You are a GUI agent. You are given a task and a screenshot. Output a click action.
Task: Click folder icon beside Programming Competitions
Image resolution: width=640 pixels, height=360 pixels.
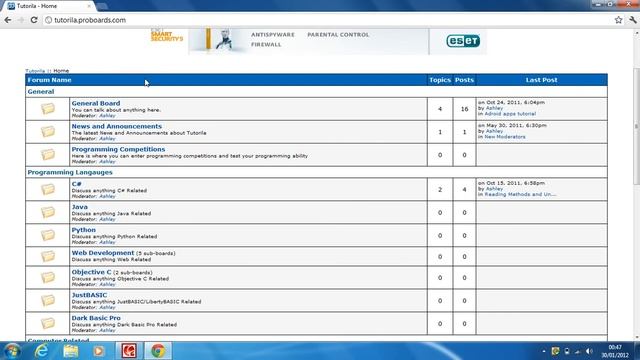tap(48, 154)
